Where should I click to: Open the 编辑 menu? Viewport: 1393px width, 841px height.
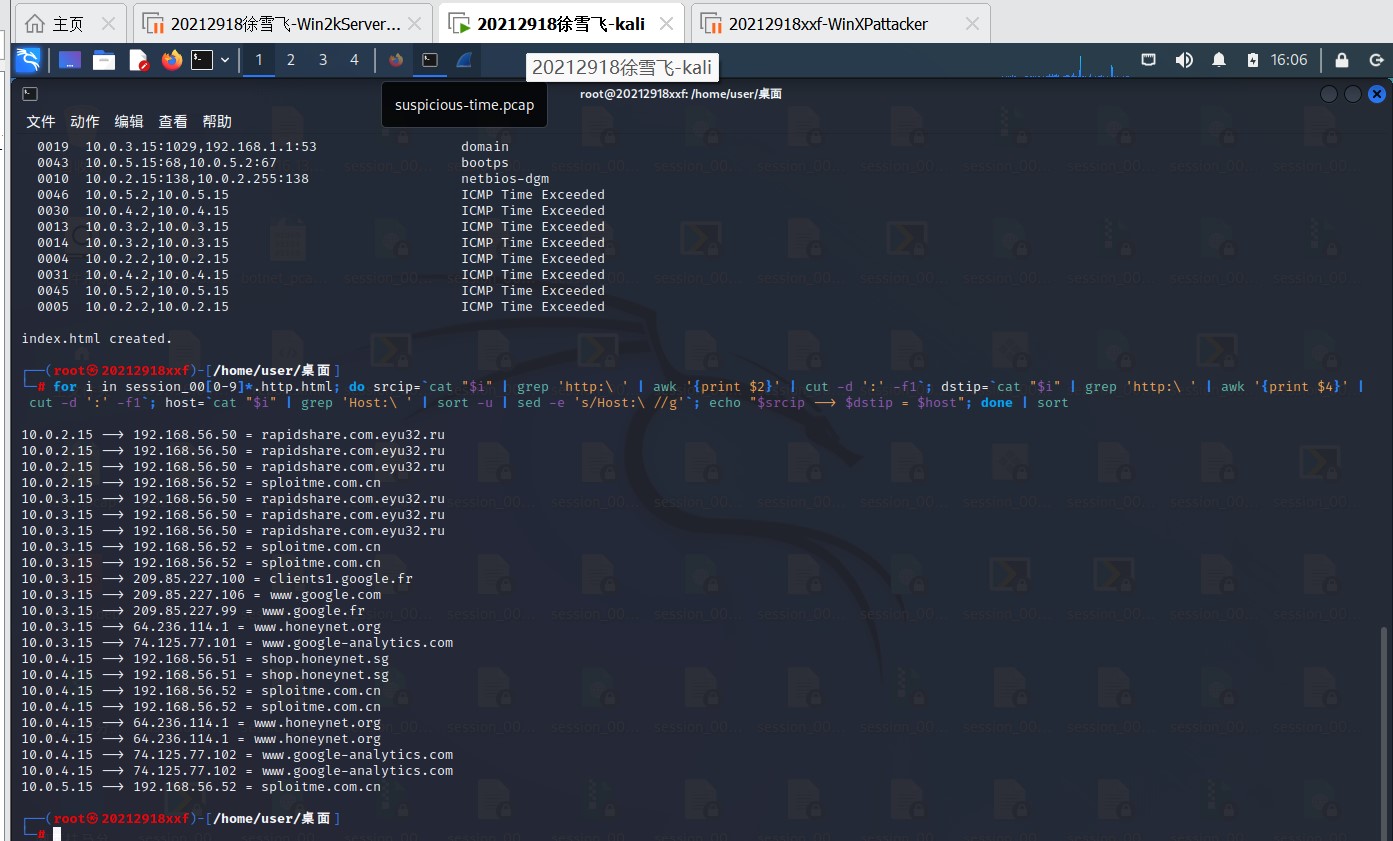click(x=129, y=121)
